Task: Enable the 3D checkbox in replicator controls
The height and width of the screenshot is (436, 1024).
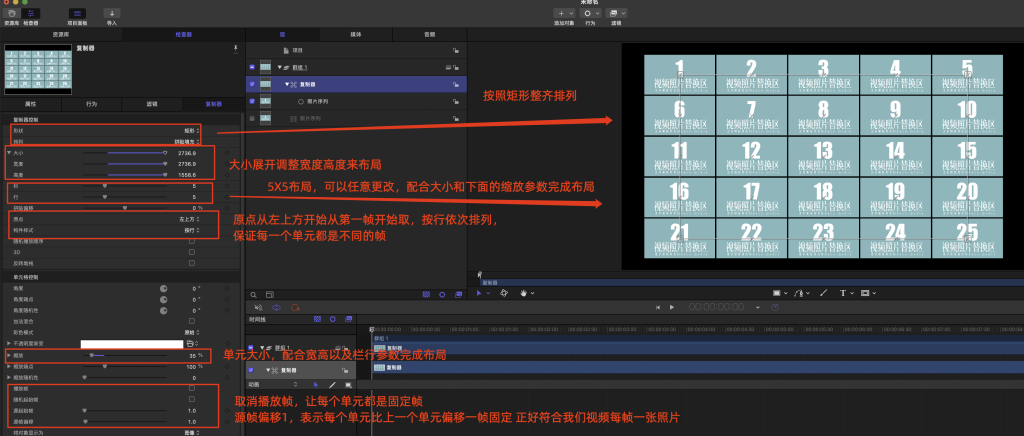Action: pyautogui.click(x=192, y=251)
